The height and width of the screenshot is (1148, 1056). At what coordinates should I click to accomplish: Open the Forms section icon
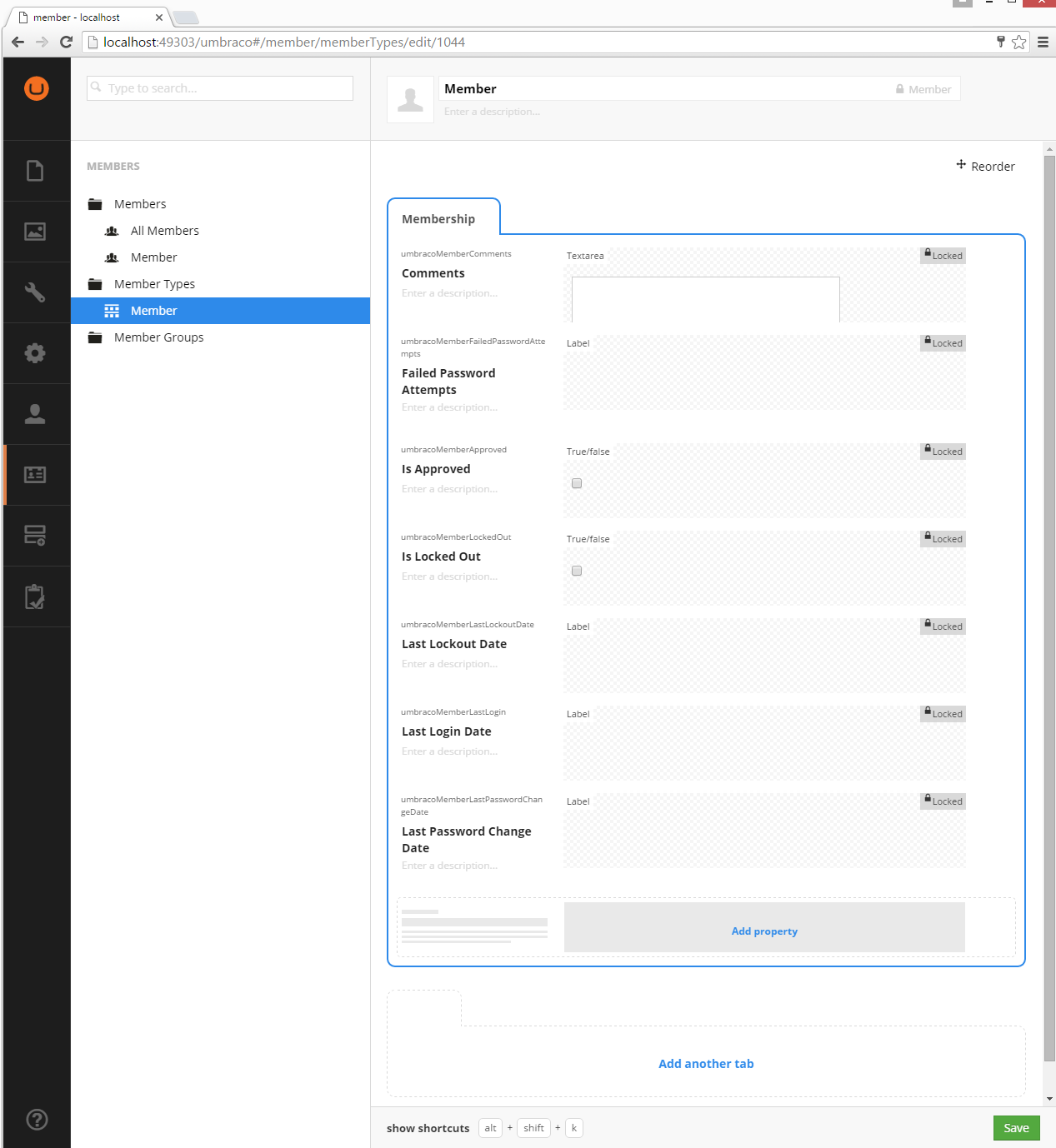coord(35,536)
